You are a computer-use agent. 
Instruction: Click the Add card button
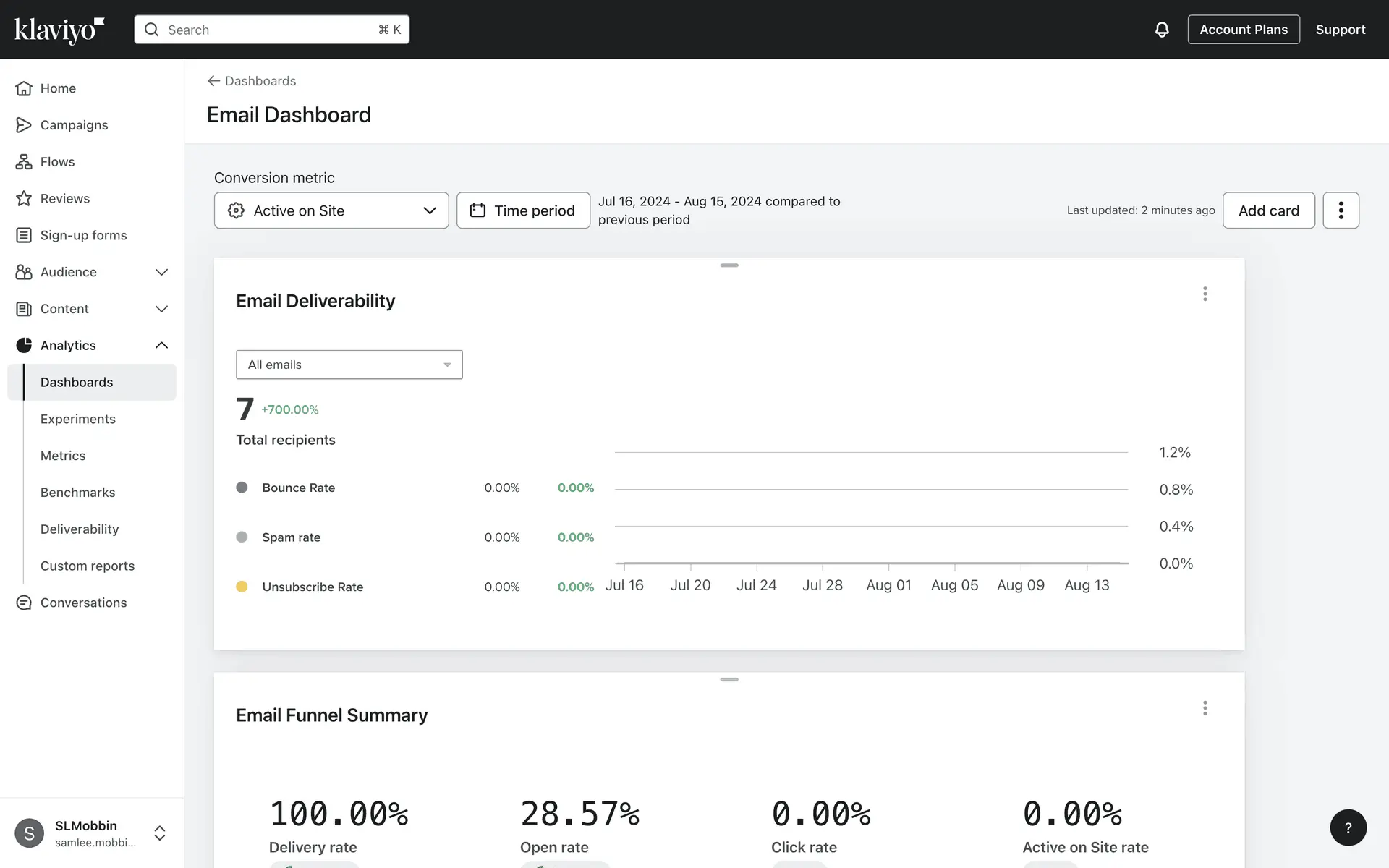(1268, 210)
